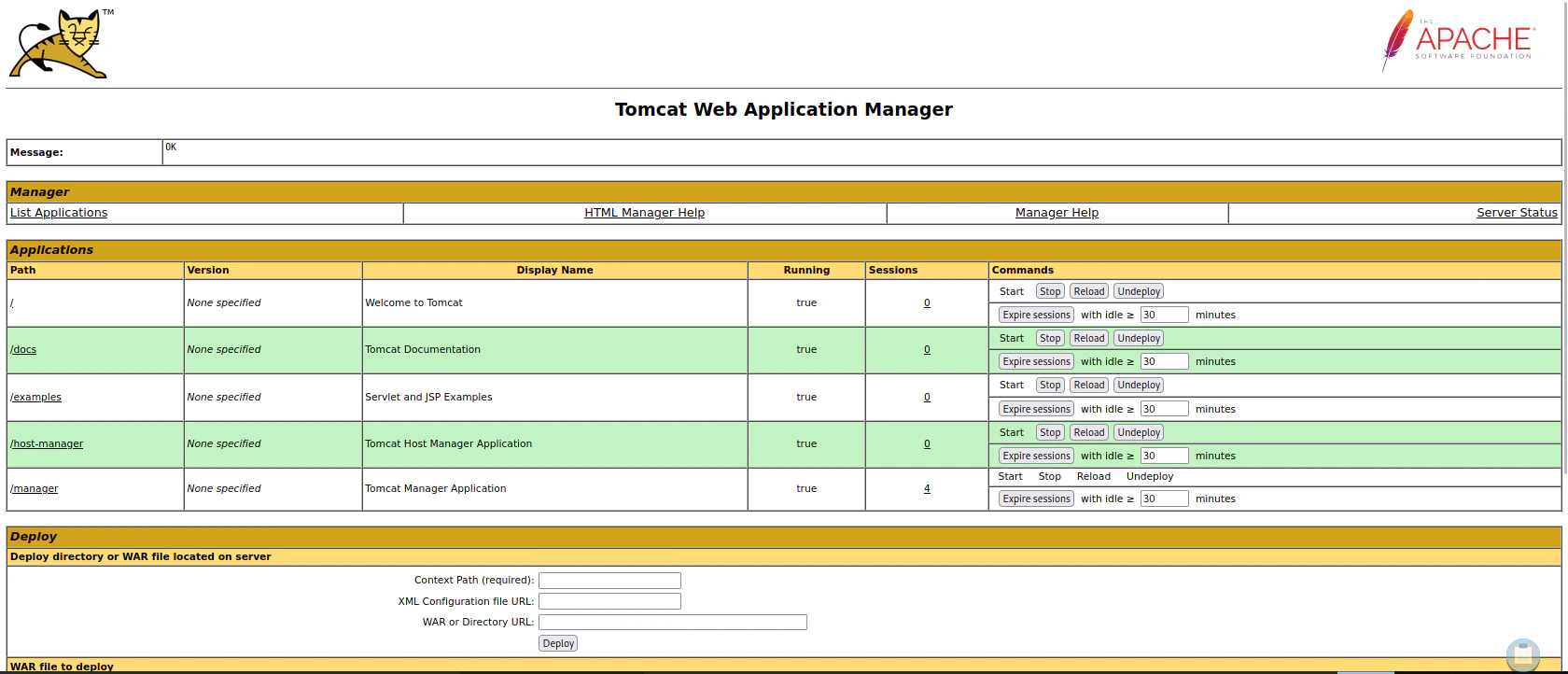
Task: Click the "OK" message text
Action: pos(171,147)
